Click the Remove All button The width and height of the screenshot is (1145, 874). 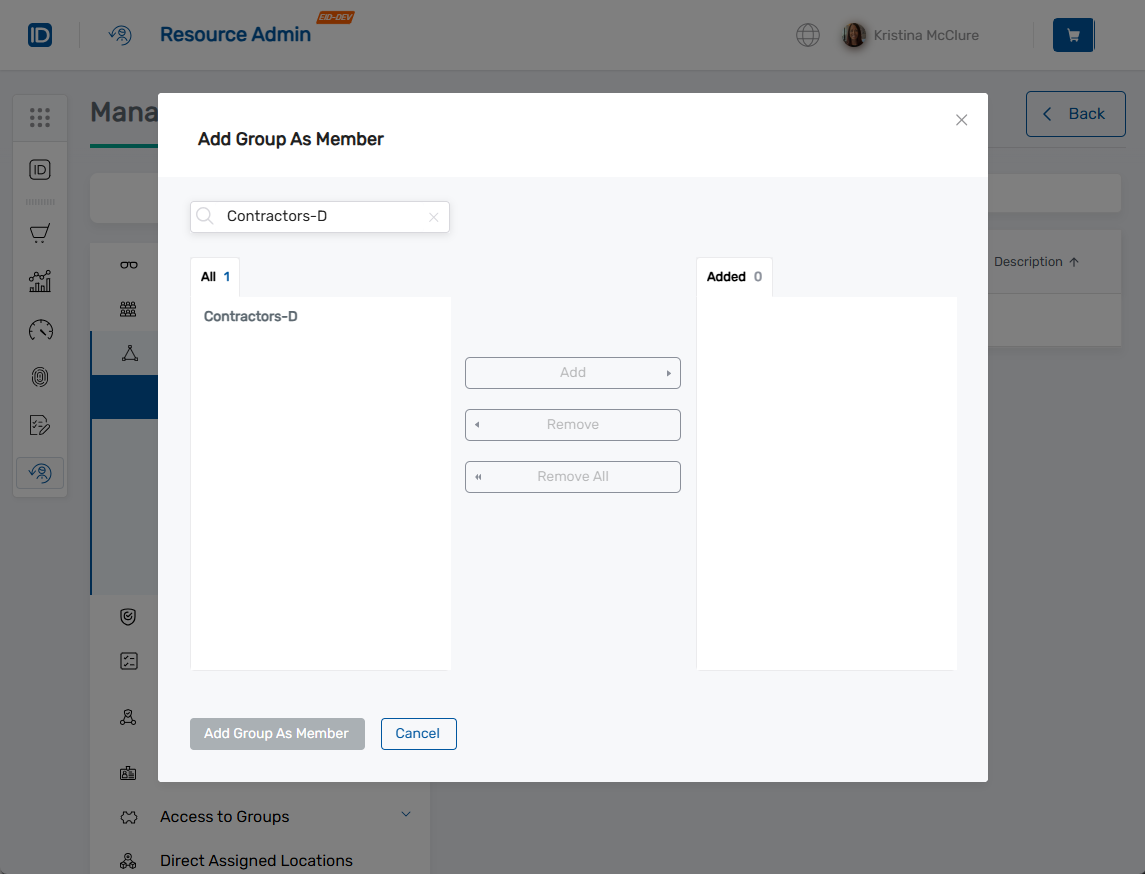click(572, 476)
